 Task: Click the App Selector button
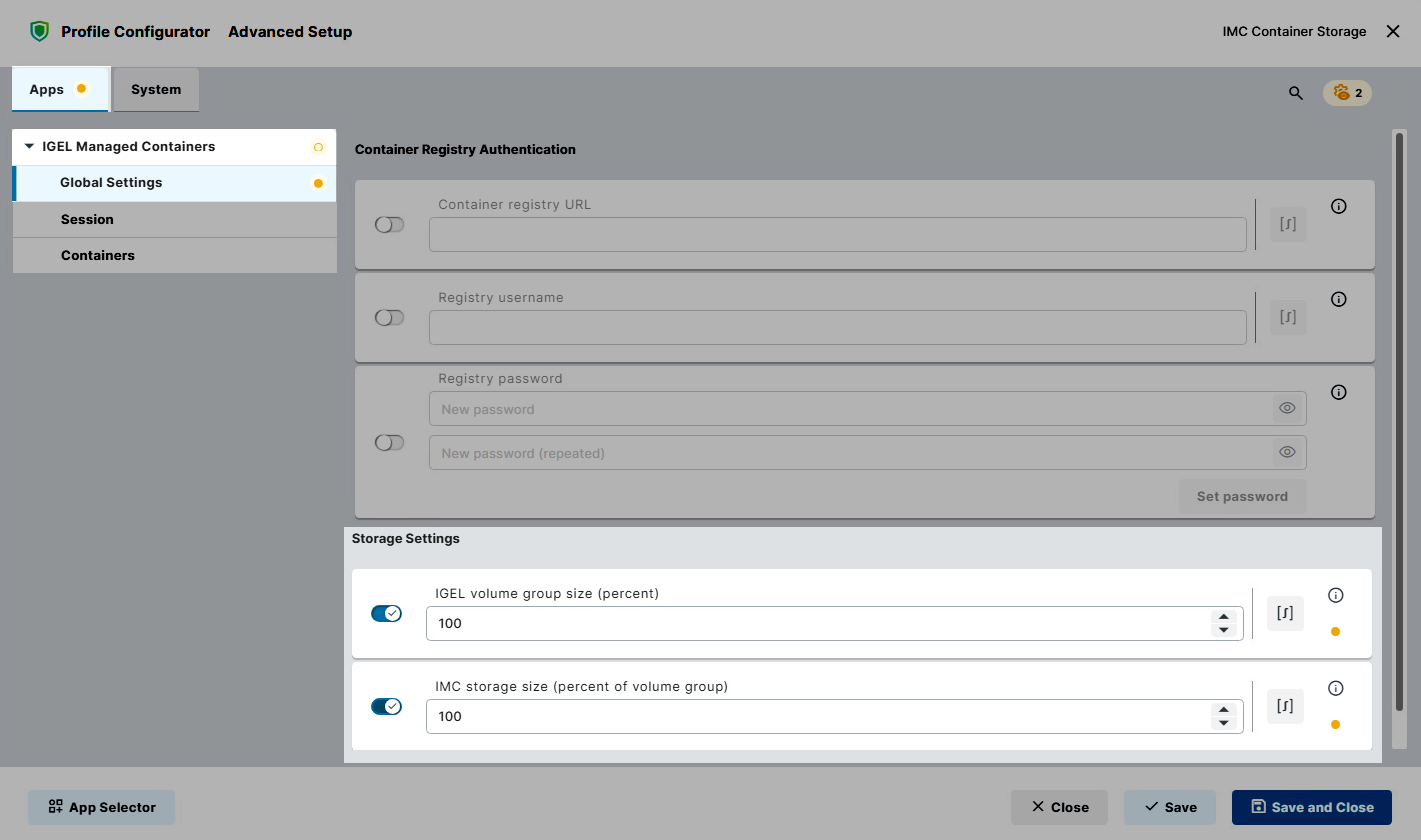[101, 807]
